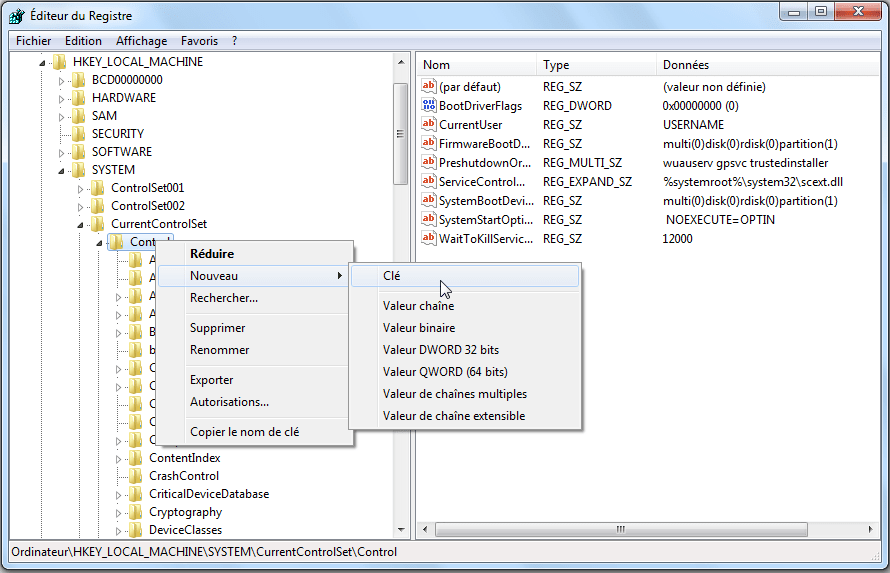Screen dimensions: 890x573
Task: Select Valeur chaîne in the submenu
Action: coord(465,306)
